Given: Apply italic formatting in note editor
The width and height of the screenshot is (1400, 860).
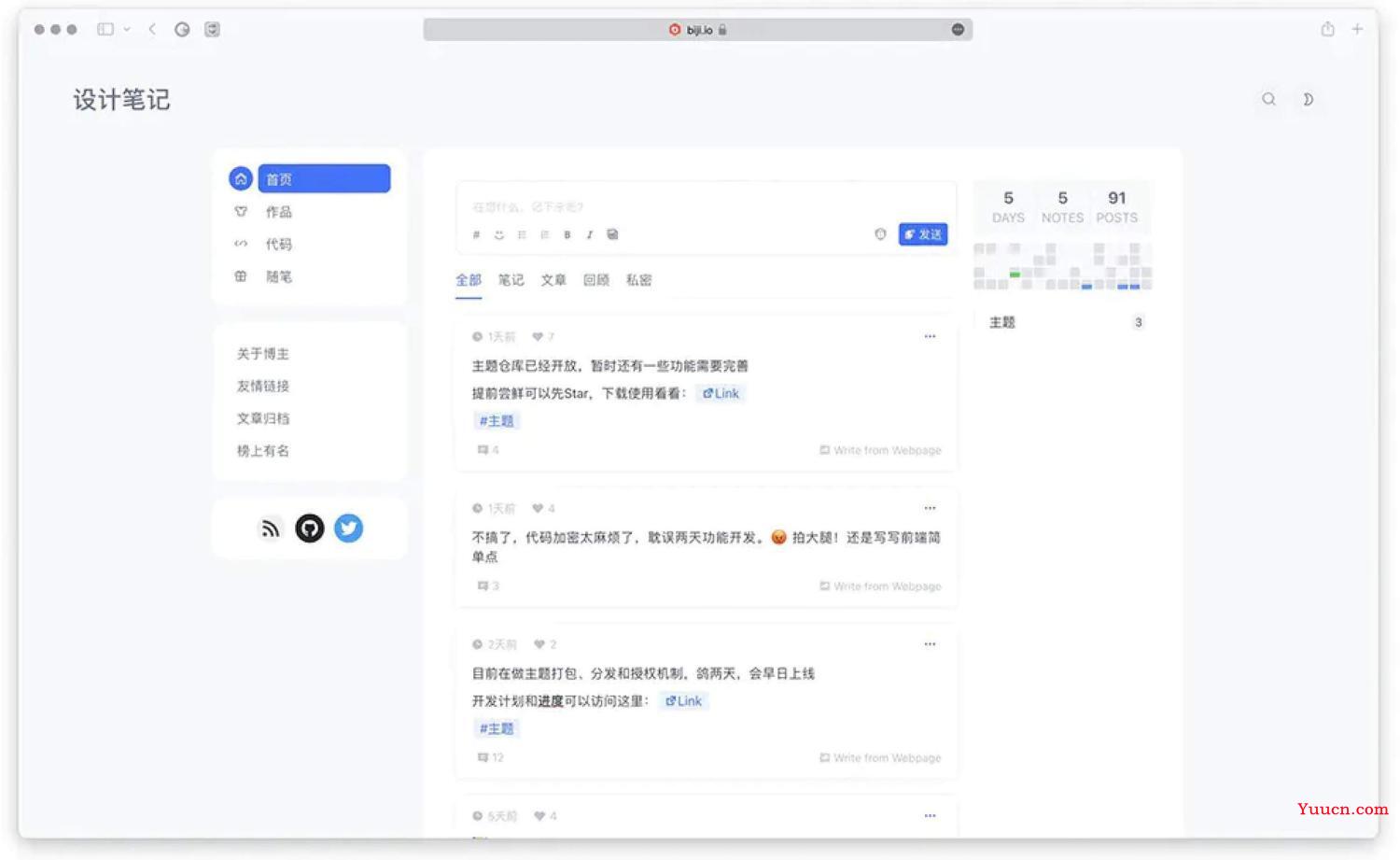Looking at the screenshot, I should click(x=589, y=235).
